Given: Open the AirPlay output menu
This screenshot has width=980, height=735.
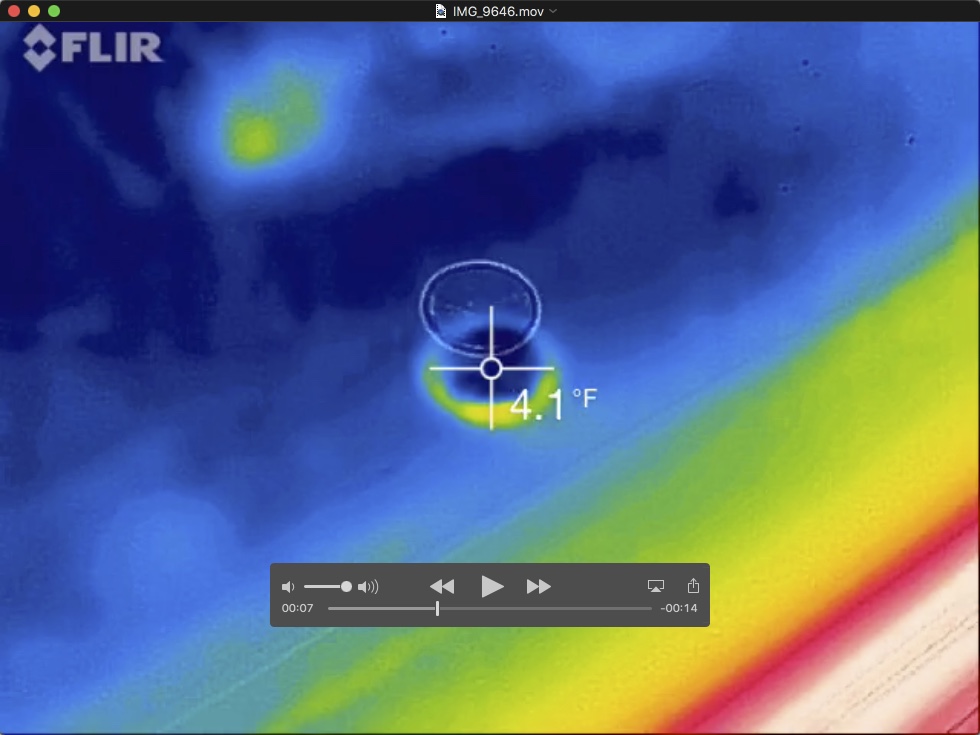Looking at the screenshot, I should [x=656, y=587].
